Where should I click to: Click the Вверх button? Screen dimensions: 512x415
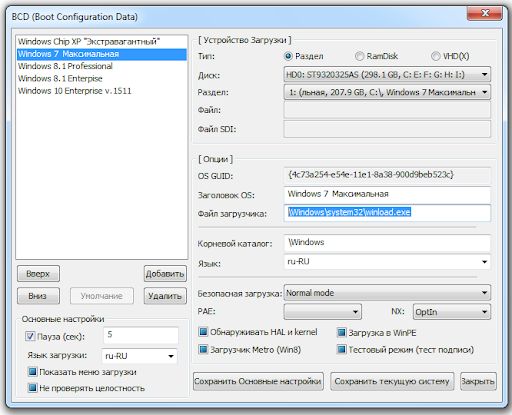click(38, 274)
